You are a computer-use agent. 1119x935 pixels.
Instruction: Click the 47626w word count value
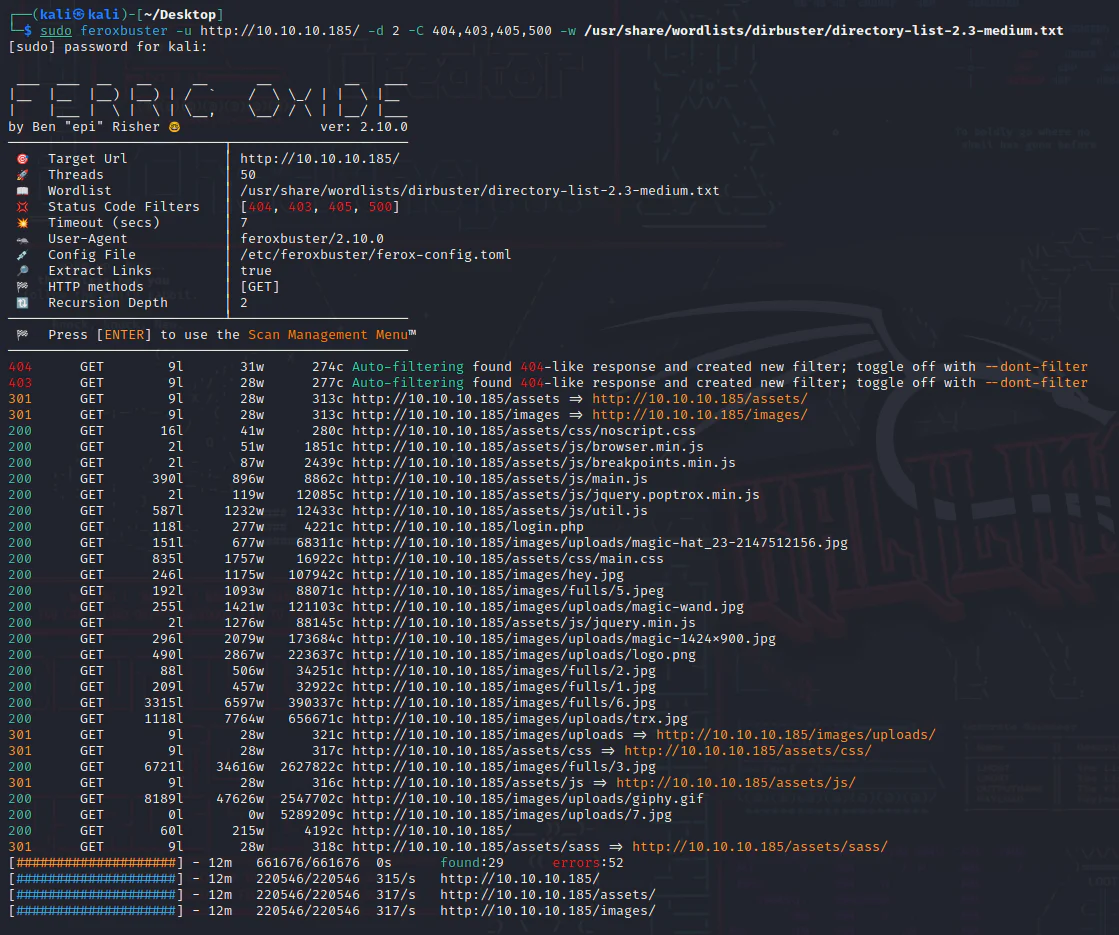pos(240,799)
